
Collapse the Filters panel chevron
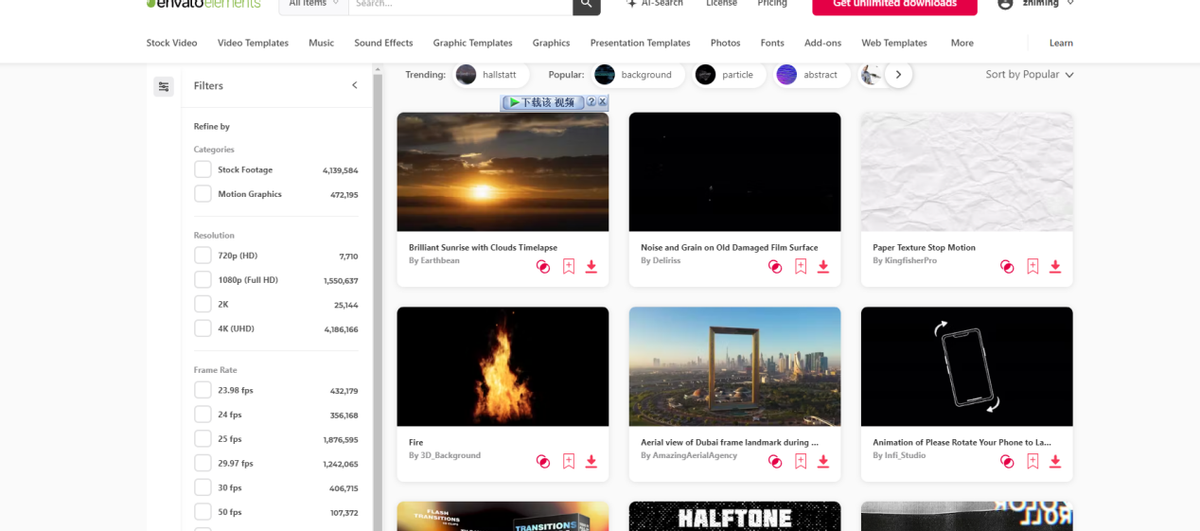(354, 86)
